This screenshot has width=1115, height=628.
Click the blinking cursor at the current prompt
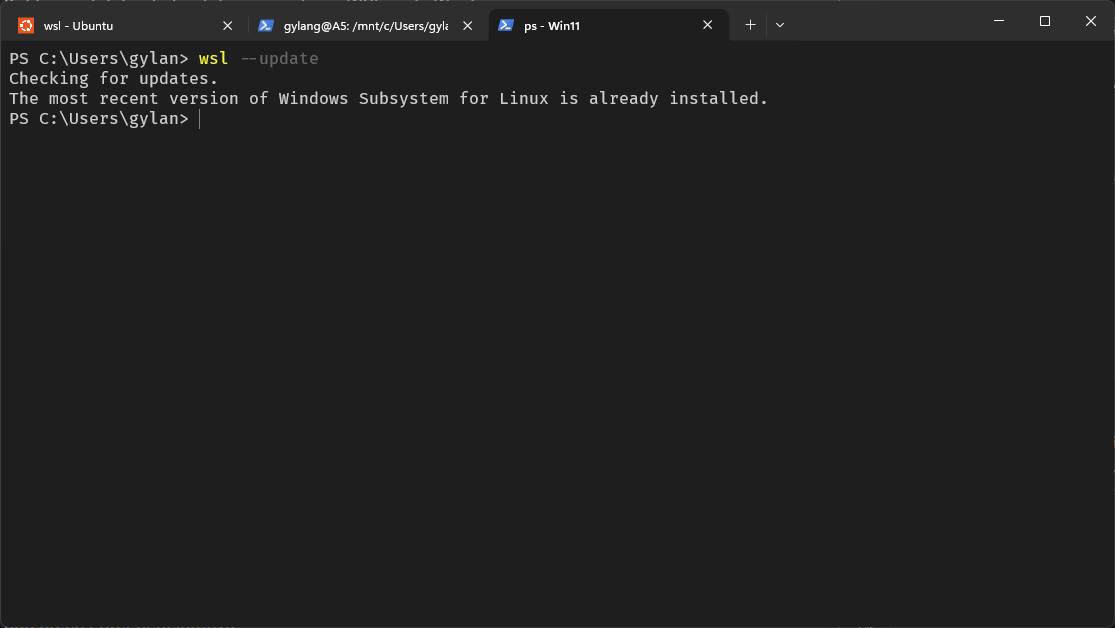coord(200,119)
